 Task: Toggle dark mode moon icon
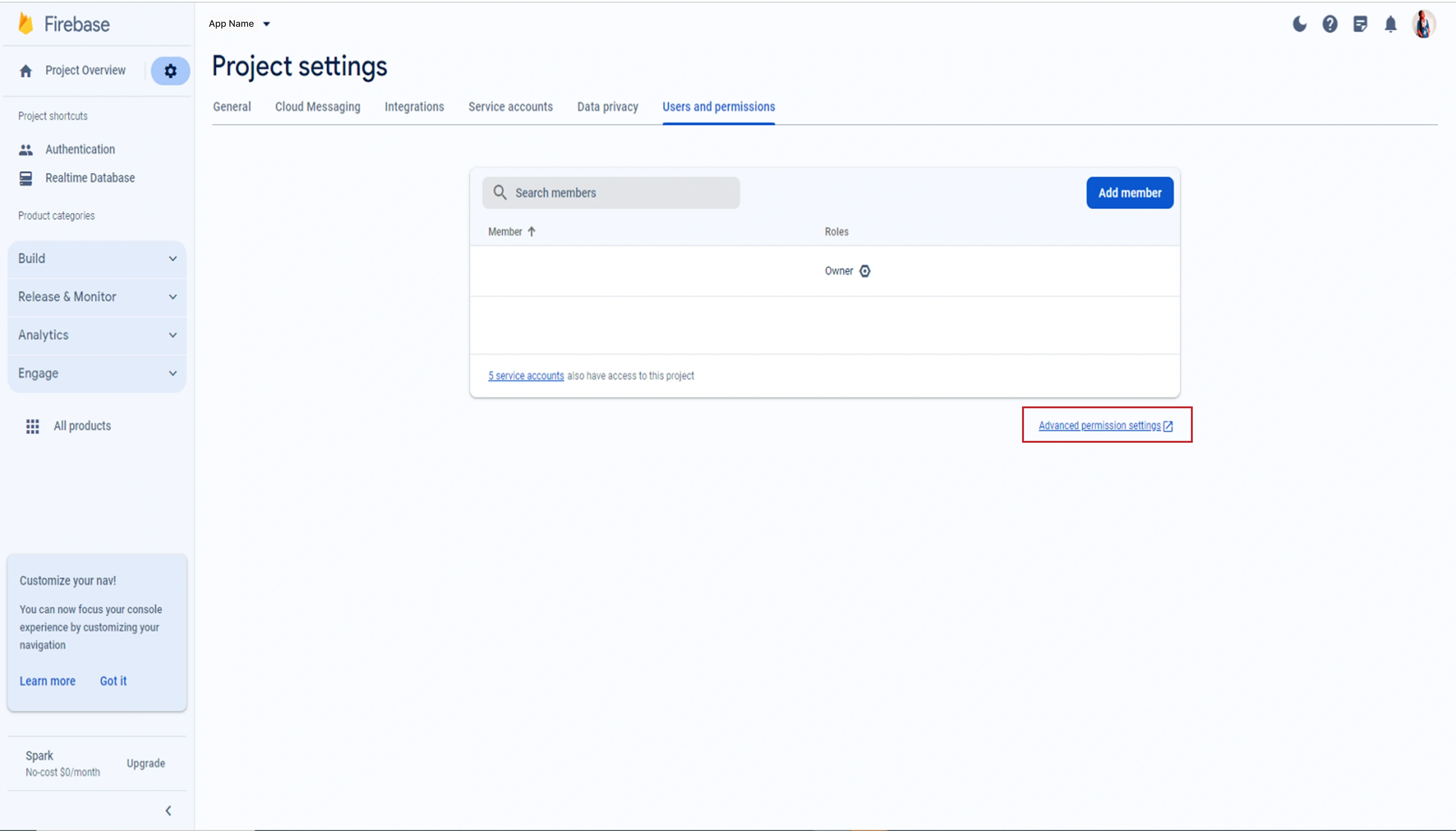click(1300, 24)
